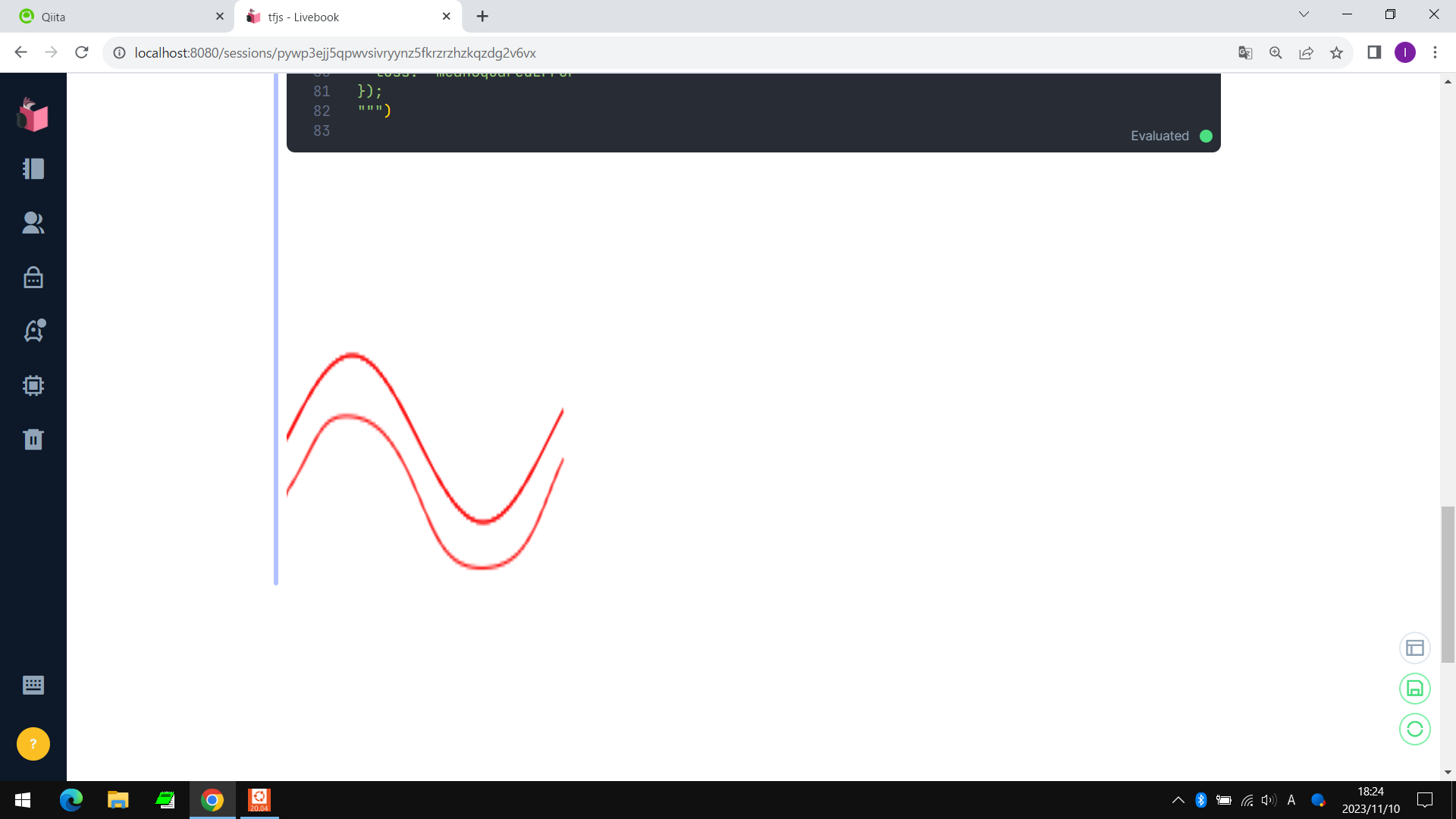1456x819 pixels.
Task: Click the Livebook logo in sidebar
Action: (33, 115)
